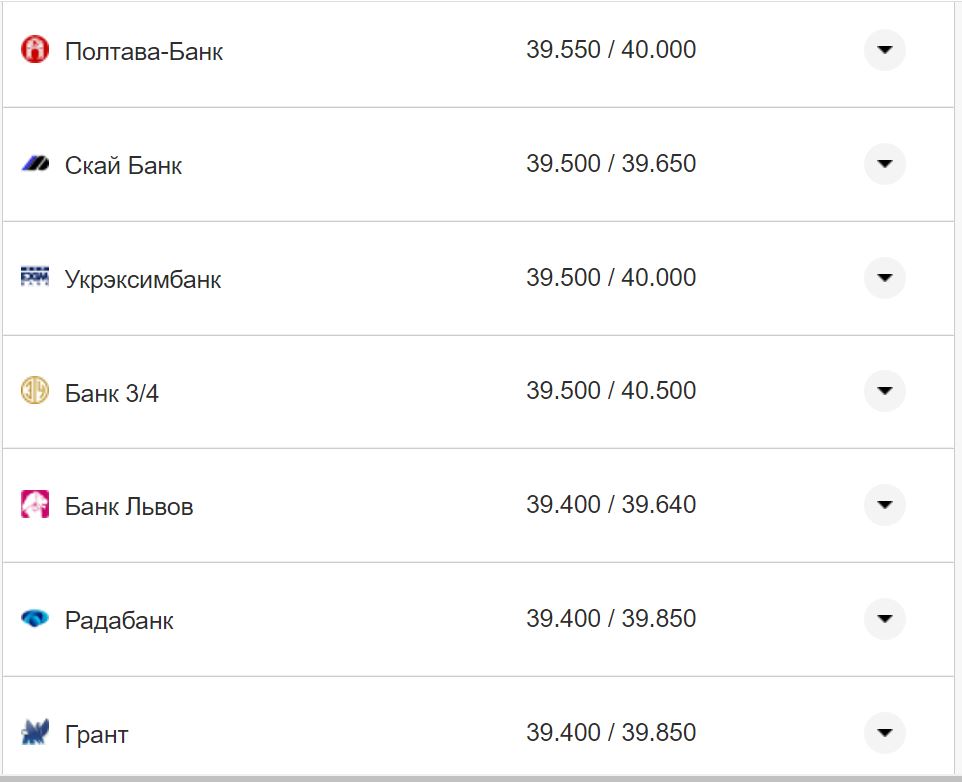
Task: Show details for Банк Львов
Action: click(884, 505)
